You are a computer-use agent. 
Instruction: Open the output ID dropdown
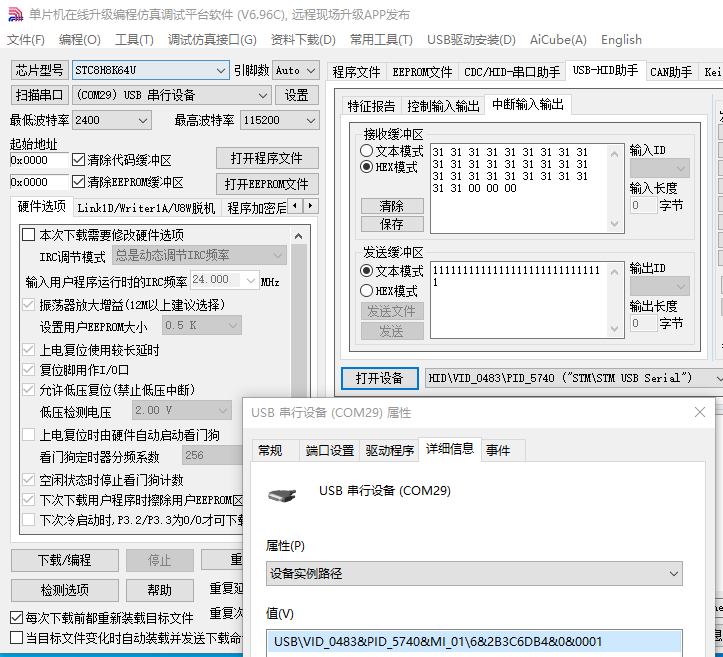coord(660,286)
